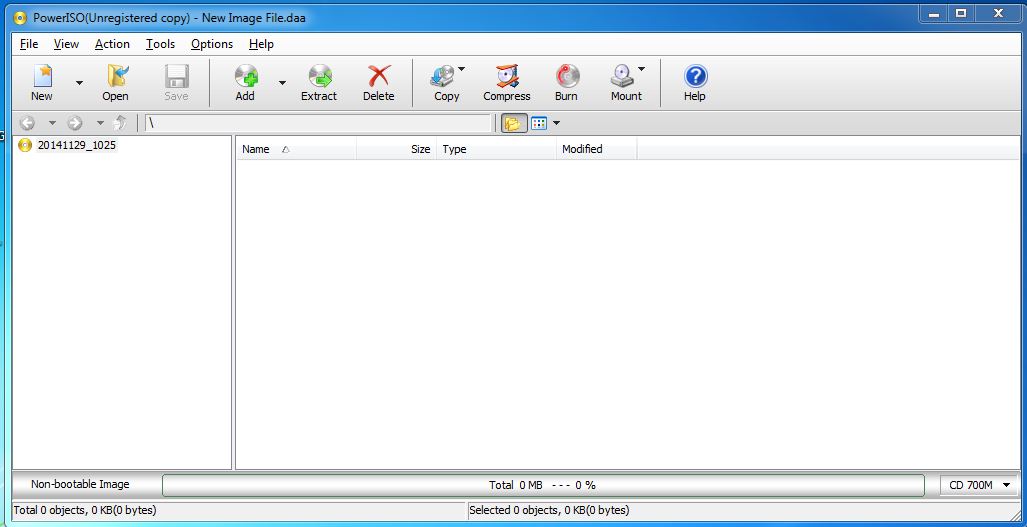
Task: Click the Total 0 MB capacity bar
Action: tap(543, 485)
